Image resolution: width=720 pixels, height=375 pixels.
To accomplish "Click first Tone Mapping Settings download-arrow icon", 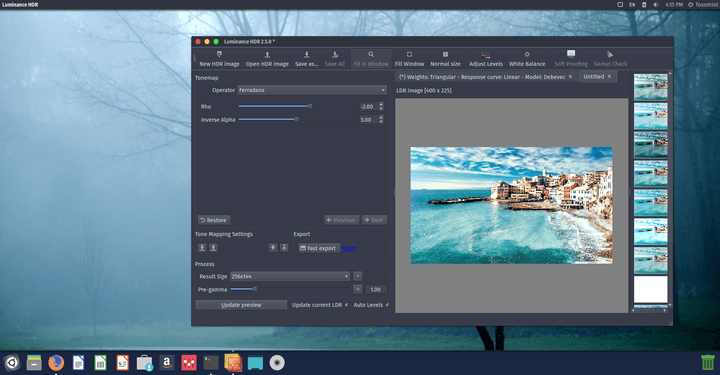I will click(x=202, y=247).
